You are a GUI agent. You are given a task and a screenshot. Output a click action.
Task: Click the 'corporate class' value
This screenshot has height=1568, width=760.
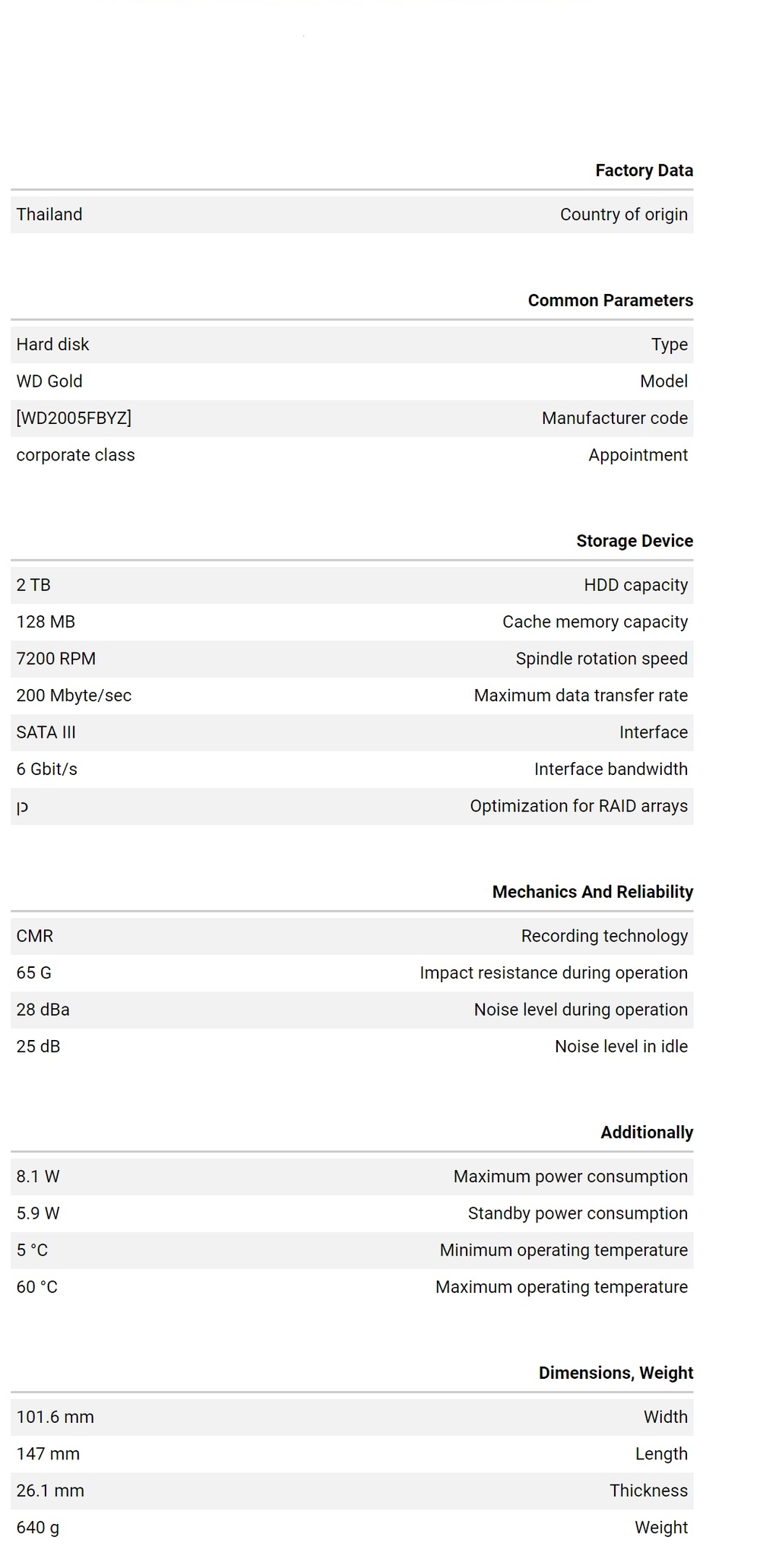(x=75, y=455)
